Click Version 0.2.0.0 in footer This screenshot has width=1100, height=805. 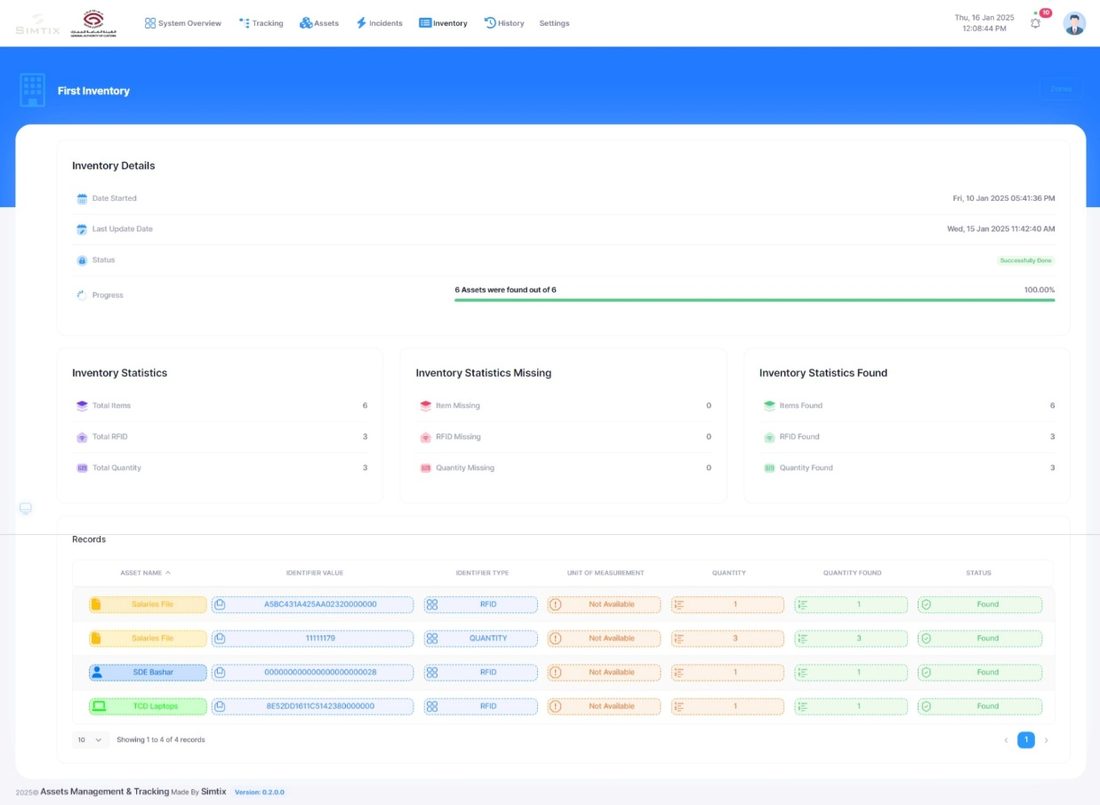click(x=259, y=792)
